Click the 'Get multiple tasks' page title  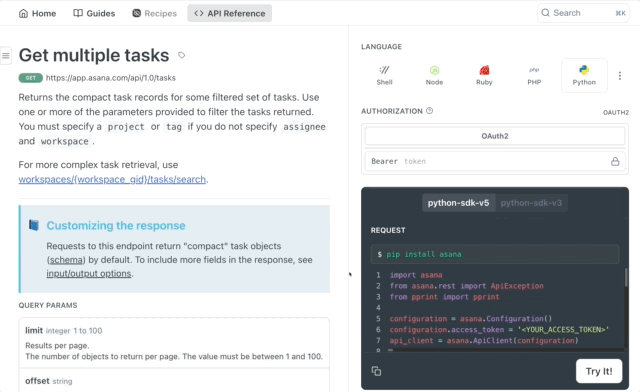coord(94,55)
